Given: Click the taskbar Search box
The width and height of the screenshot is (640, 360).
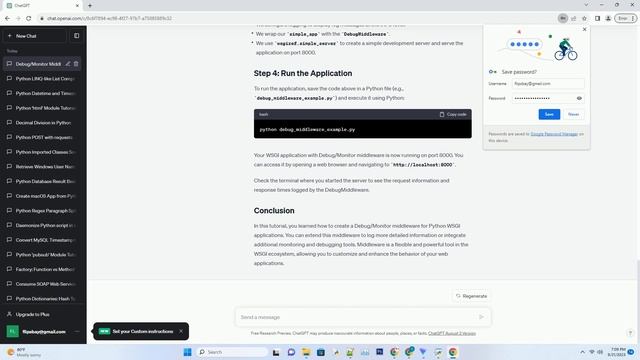Looking at the screenshot, I should click(x=231, y=352).
